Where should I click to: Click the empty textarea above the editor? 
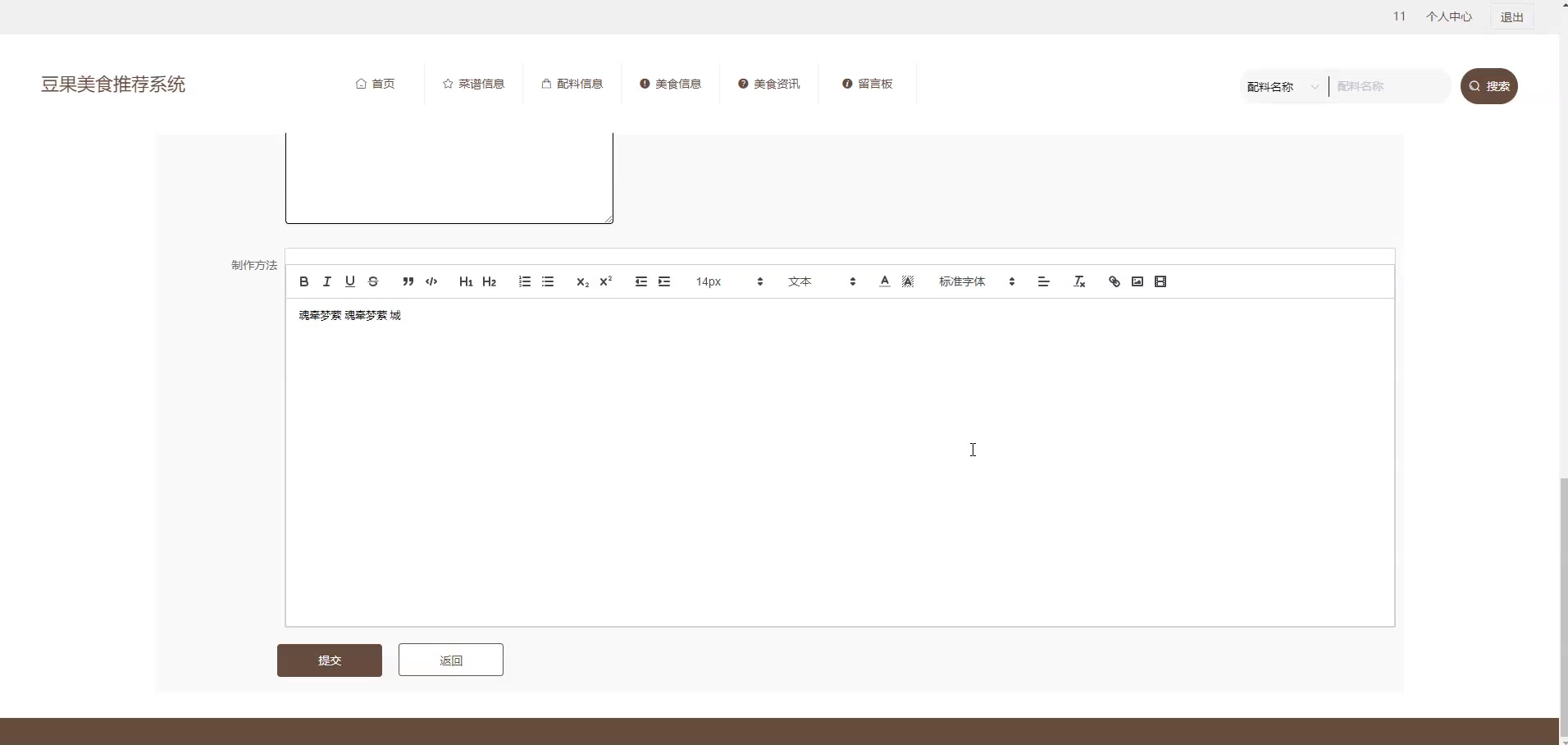449,177
